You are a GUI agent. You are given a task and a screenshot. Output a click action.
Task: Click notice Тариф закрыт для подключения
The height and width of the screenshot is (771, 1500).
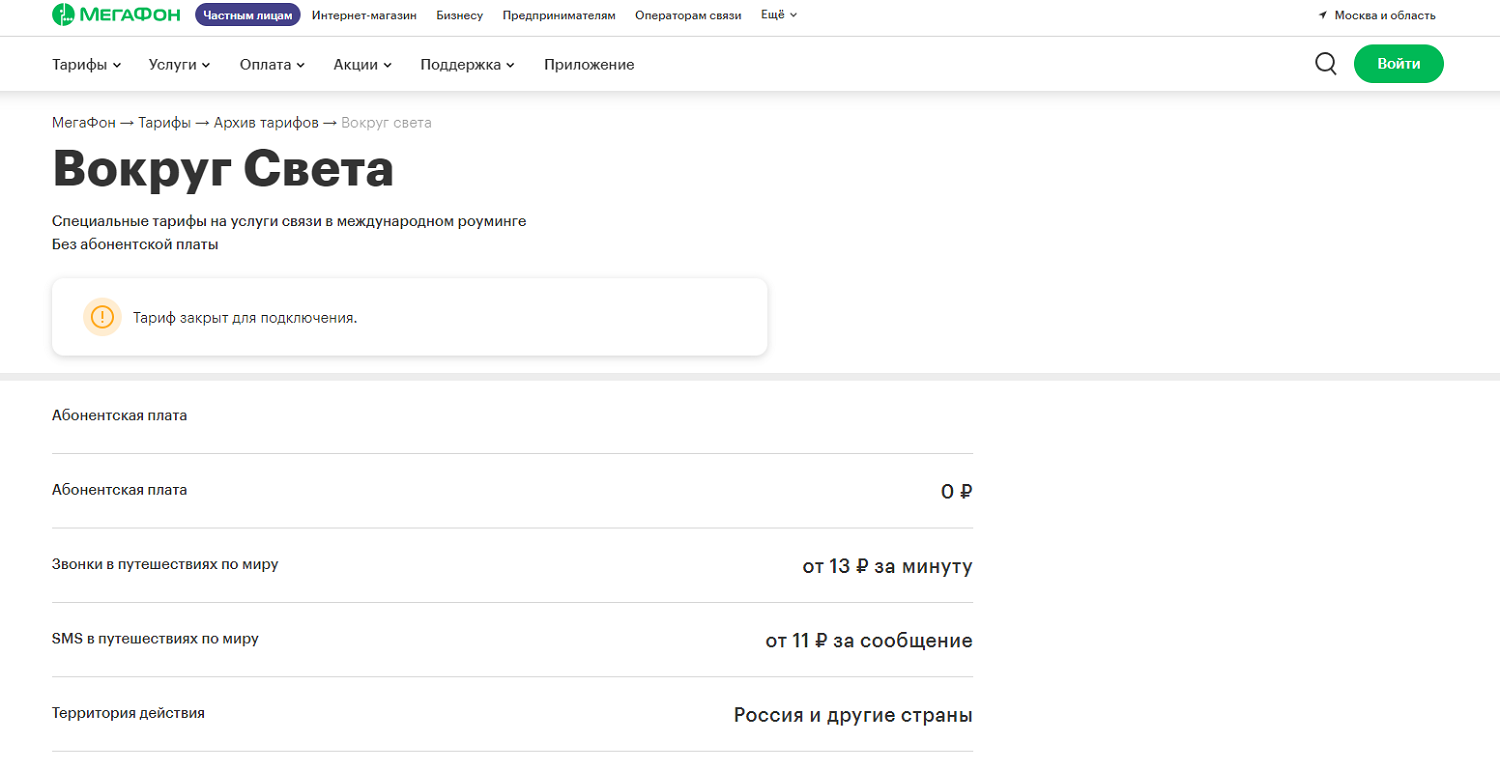coord(245,318)
